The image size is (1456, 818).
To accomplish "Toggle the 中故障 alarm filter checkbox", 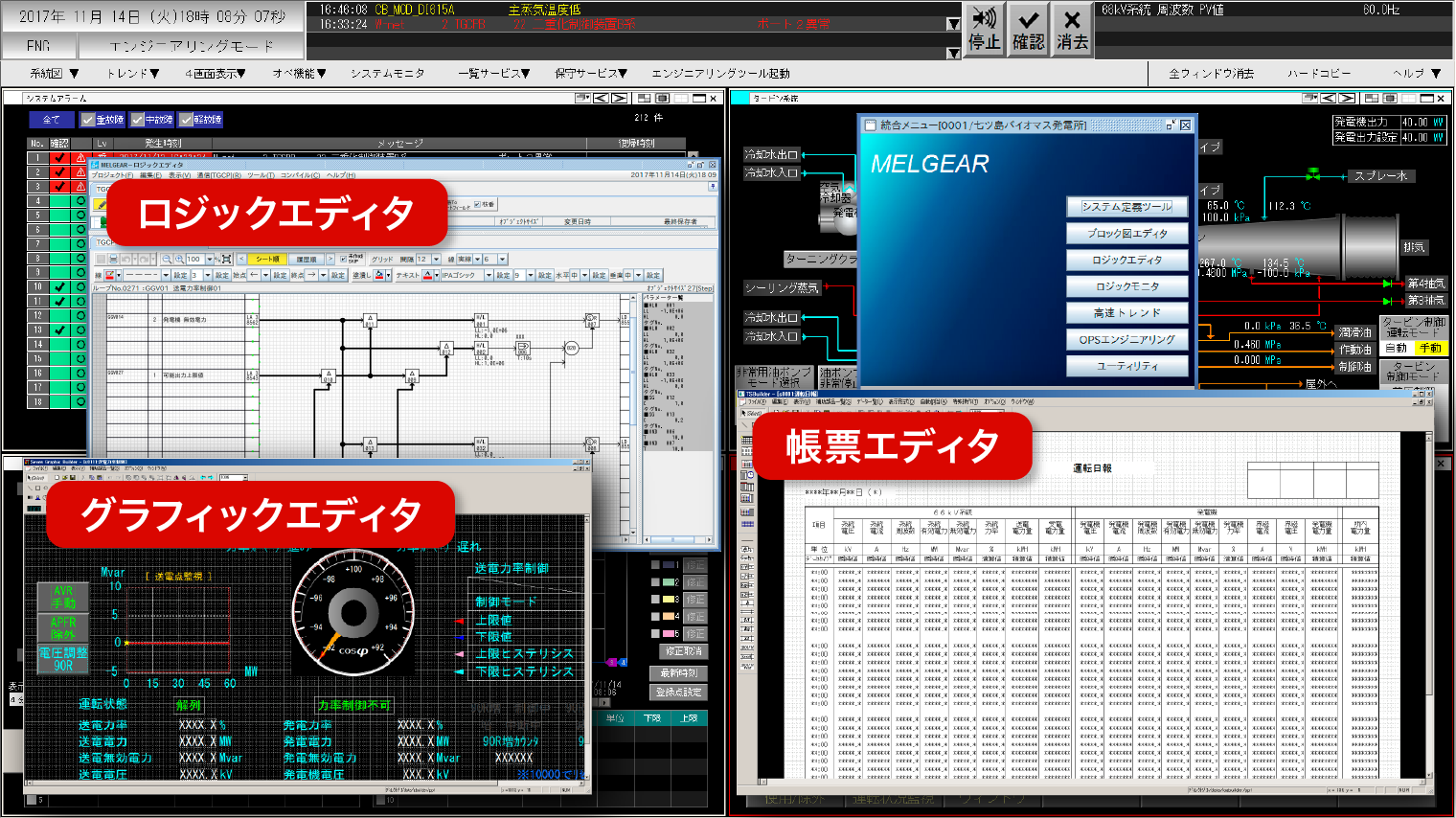I will [x=138, y=120].
